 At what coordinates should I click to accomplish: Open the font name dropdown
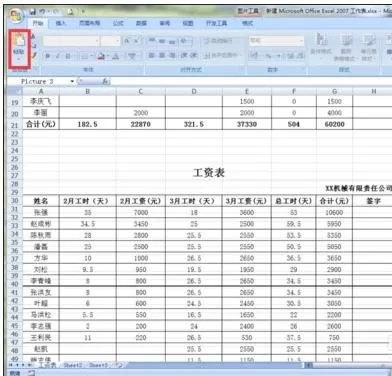(x=97, y=41)
